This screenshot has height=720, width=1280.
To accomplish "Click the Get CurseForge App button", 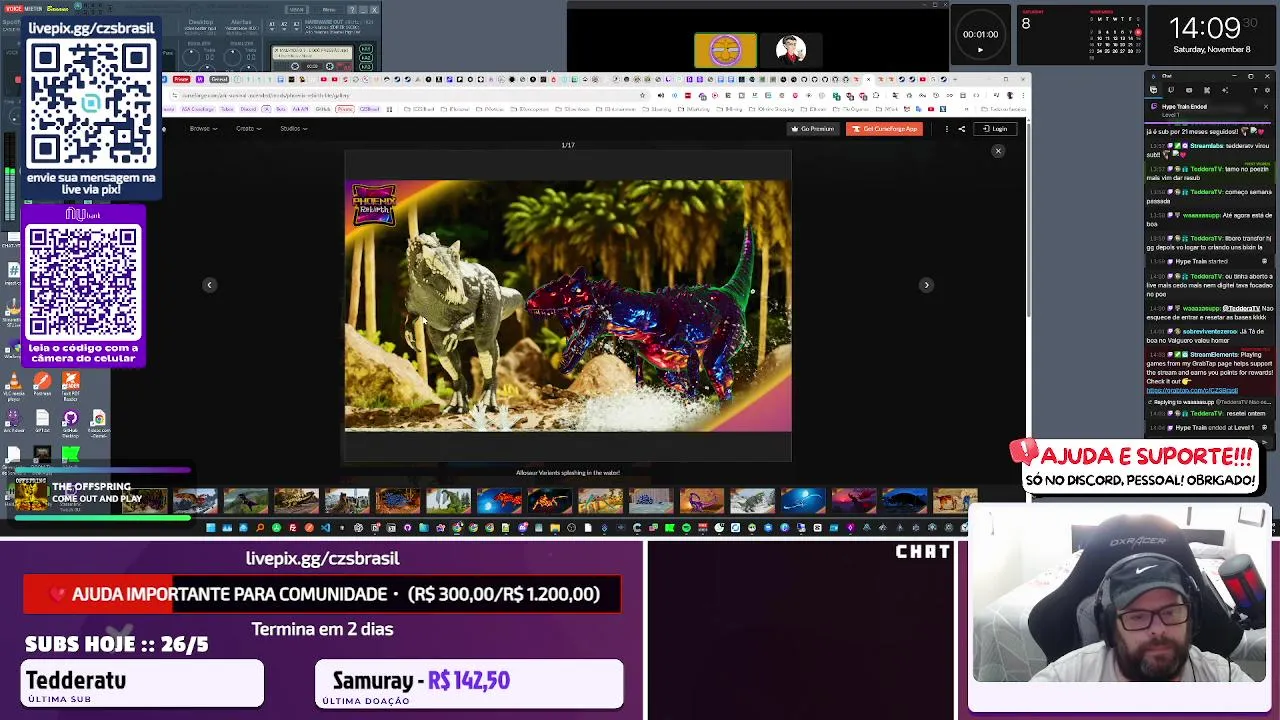I will click(x=884, y=129).
